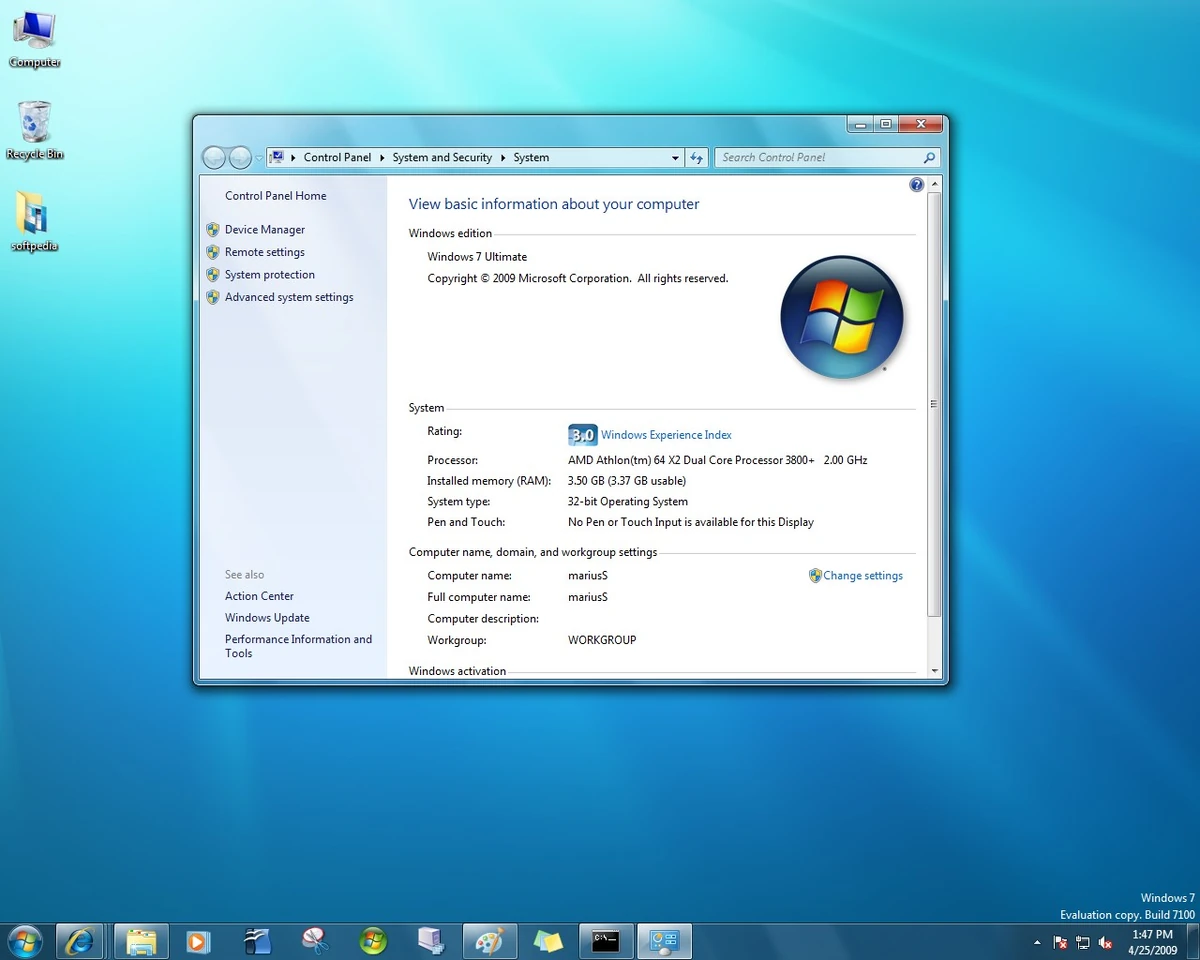The image size is (1200, 960).
Task: Open Paint from the taskbar
Action: tap(489, 940)
